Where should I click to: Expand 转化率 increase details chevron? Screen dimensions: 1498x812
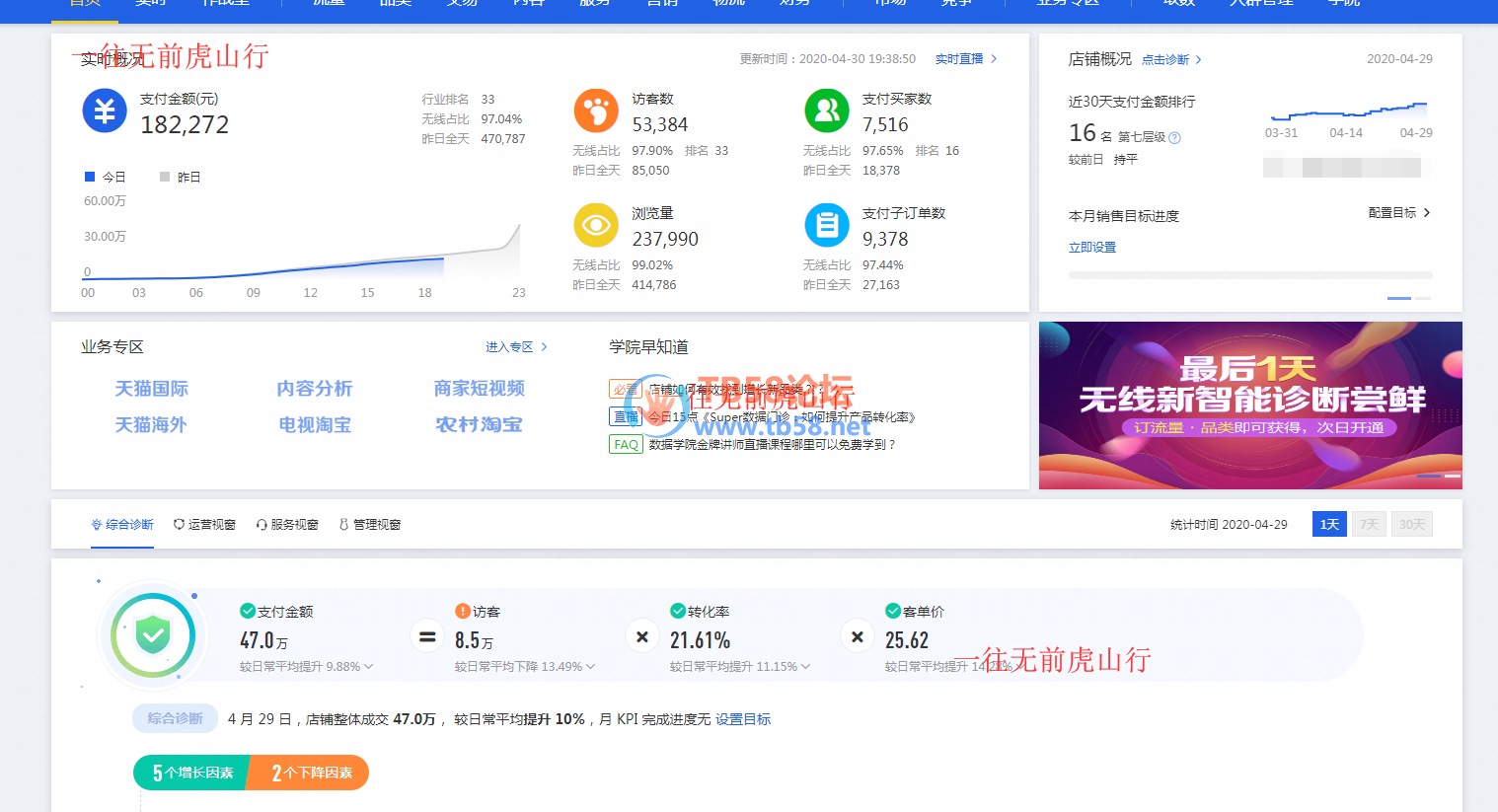[805, 667]
